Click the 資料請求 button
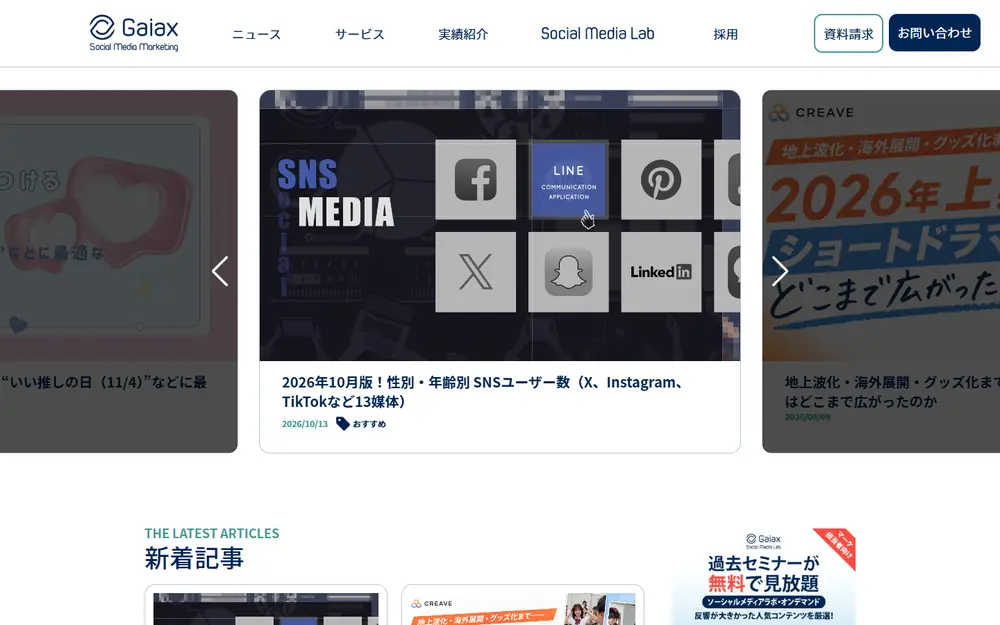The image size is (1000, 625). [x=848, y=33]
